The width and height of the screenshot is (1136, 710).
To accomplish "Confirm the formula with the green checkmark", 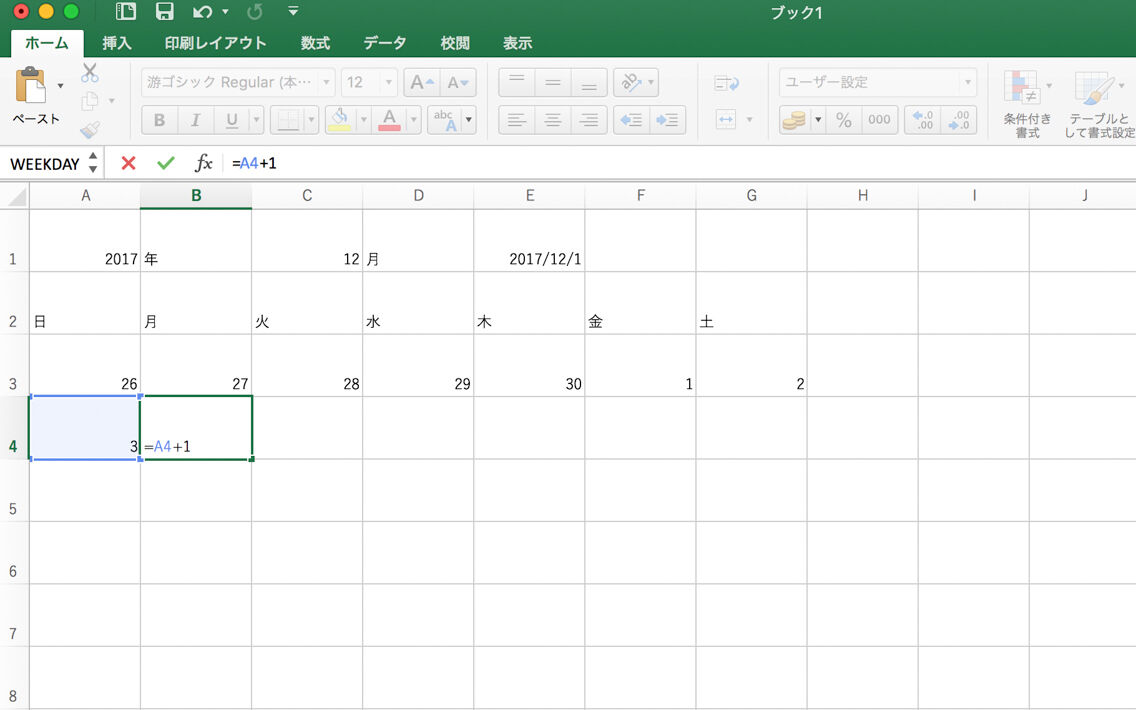I will pyautogui.click(x=165, y=162).
